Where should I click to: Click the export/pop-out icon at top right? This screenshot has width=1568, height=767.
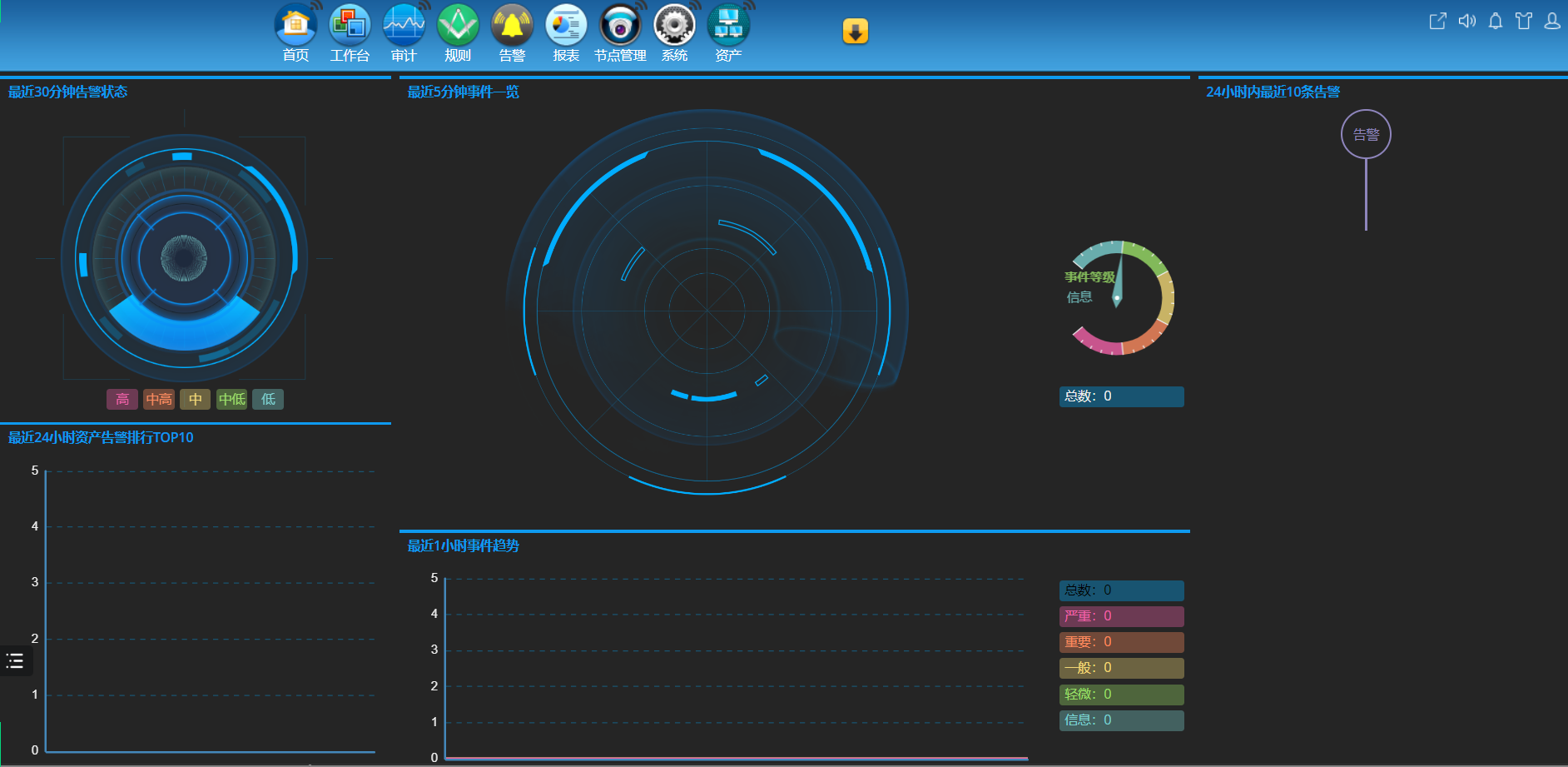tap(1437, 21)
